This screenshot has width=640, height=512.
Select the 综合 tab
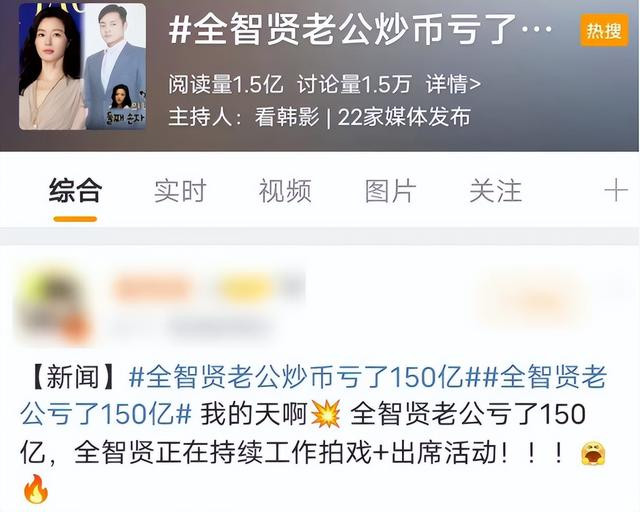pyautogui.click(x=75, y=191)
